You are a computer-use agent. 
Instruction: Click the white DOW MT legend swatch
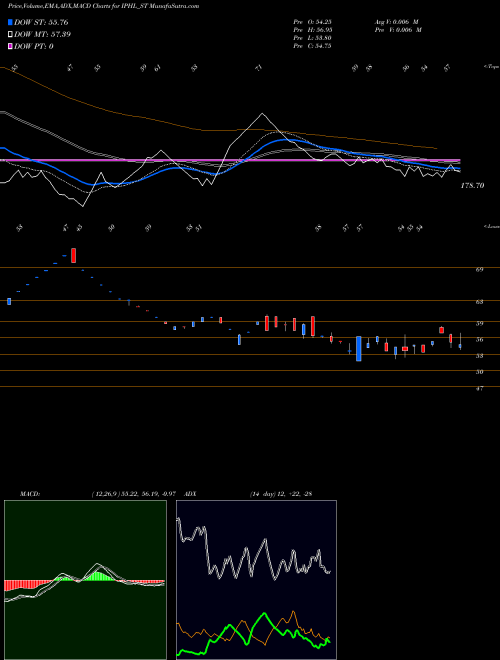[x=10, y=35]
